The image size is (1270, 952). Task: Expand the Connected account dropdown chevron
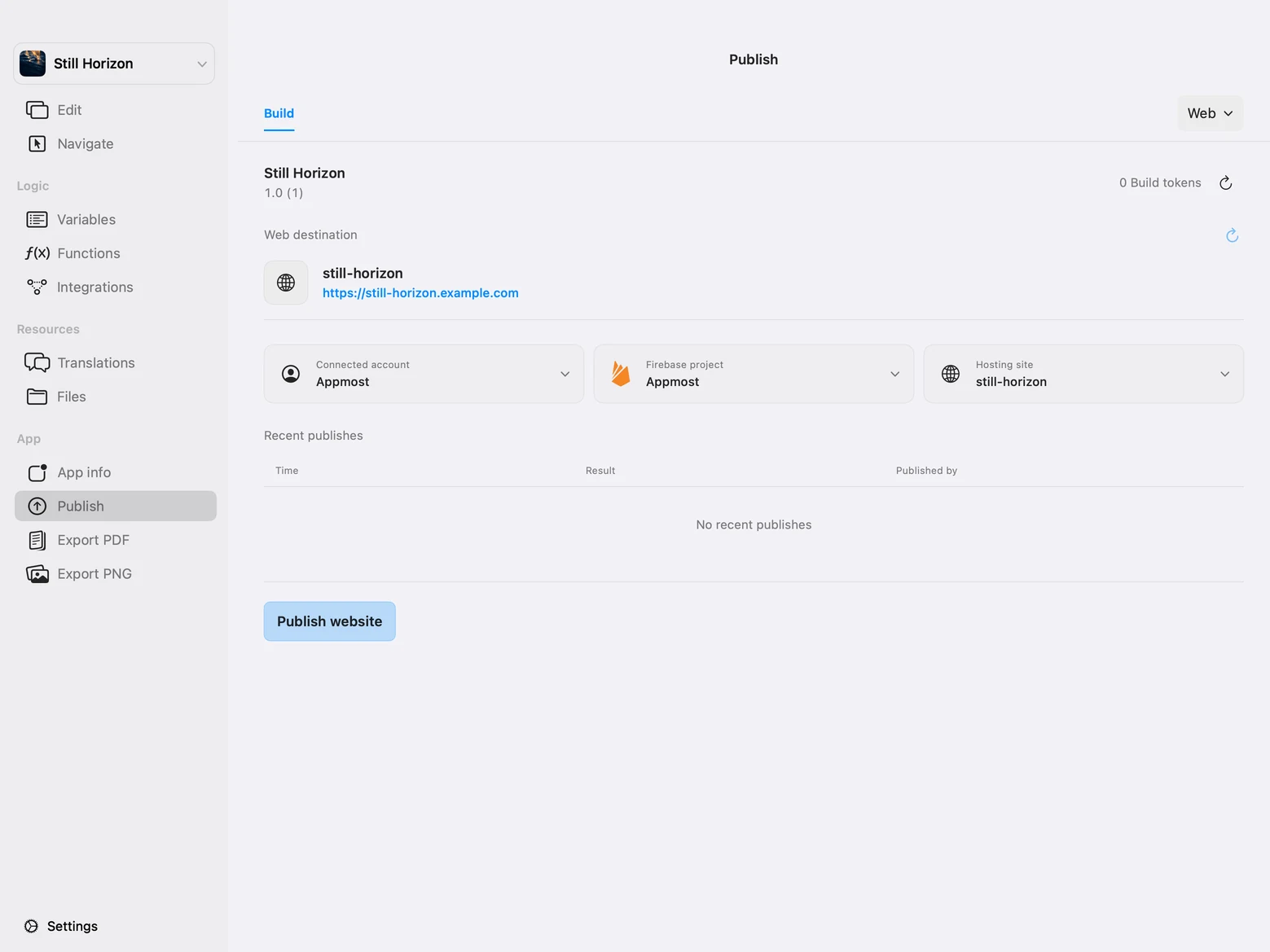565,375
